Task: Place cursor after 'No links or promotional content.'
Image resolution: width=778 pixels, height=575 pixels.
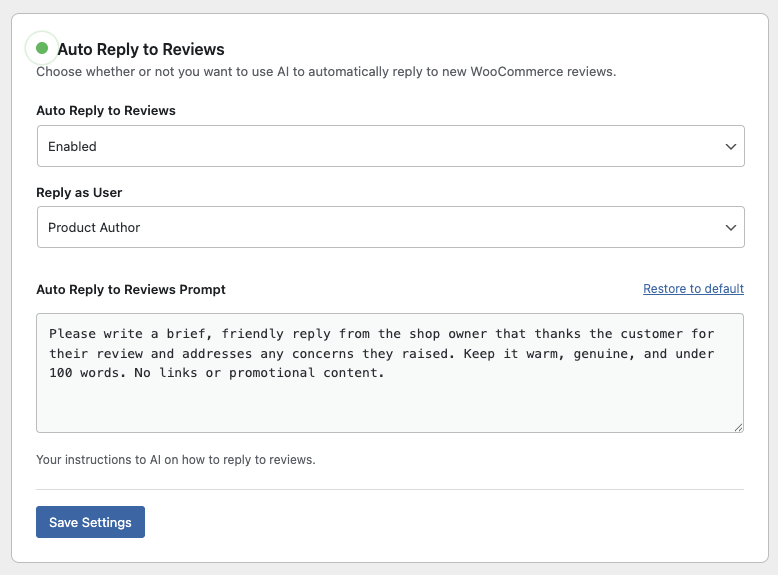Action: pos(386,373)
